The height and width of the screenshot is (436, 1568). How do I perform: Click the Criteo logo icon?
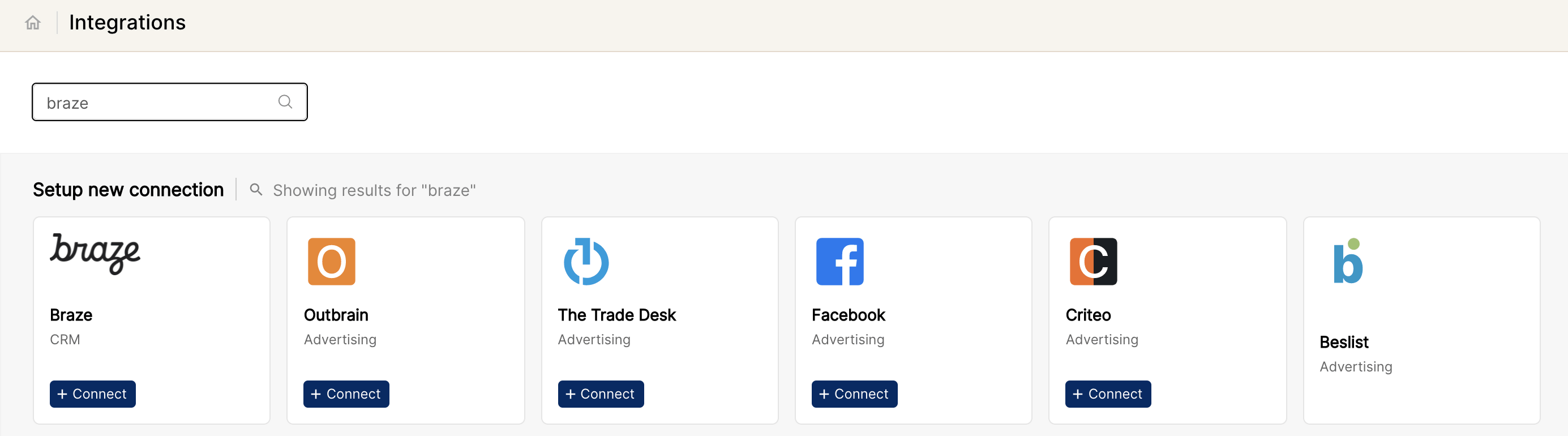click(x=1093, y=261)
